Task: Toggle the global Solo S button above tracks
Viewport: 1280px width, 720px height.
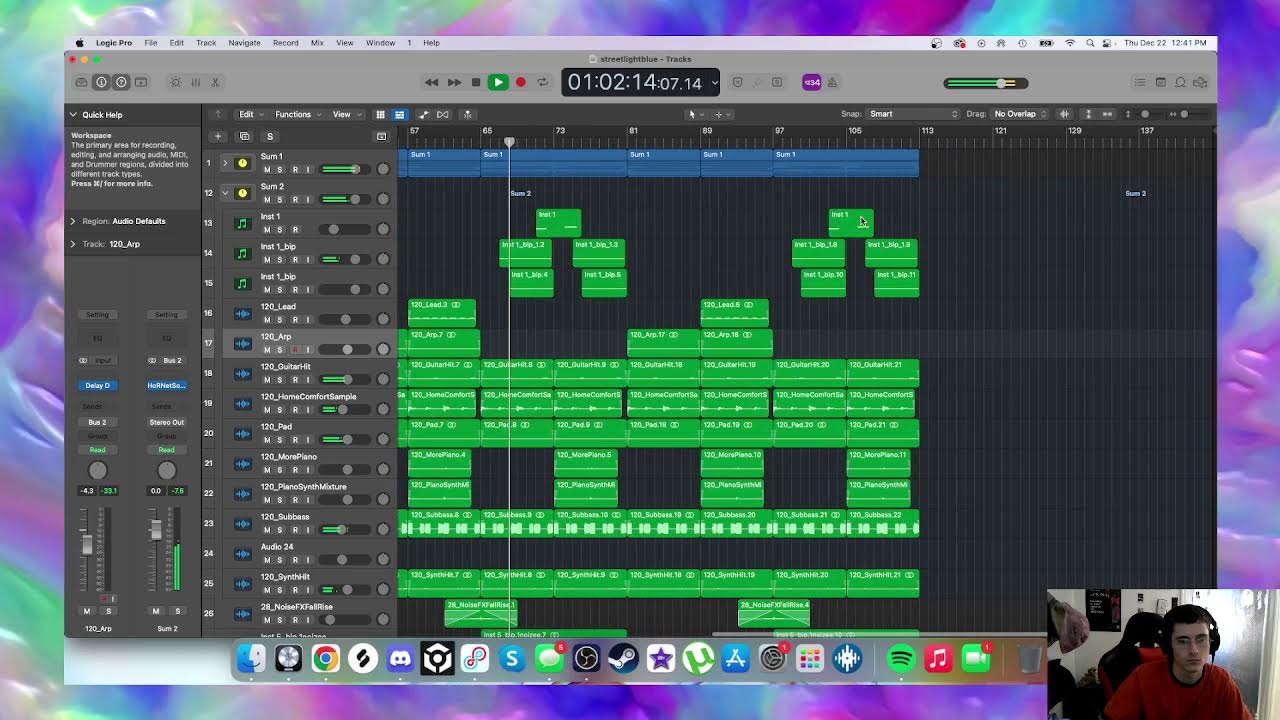Action: (x=269, y=136)
